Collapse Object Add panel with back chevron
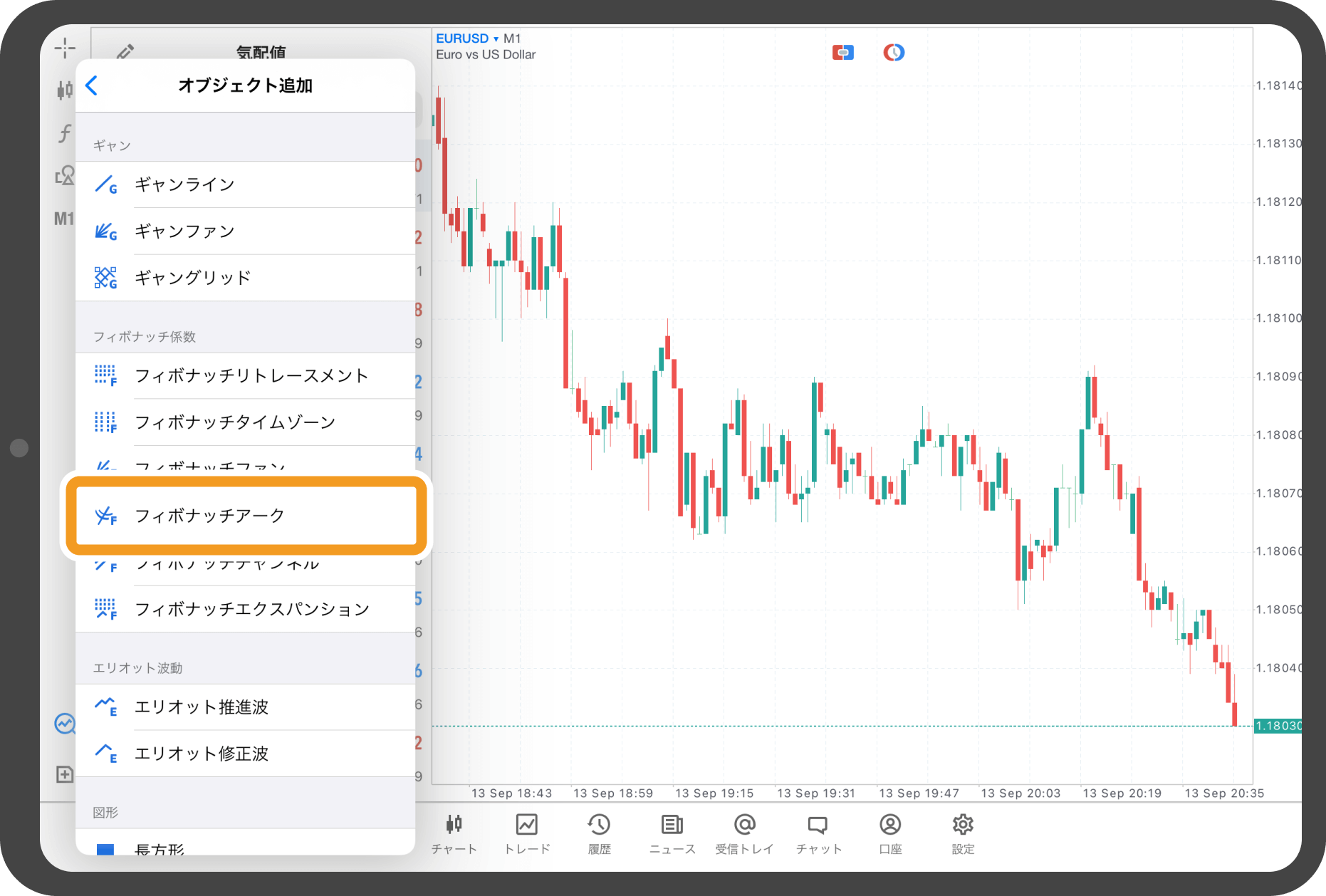 pos(92,85)
